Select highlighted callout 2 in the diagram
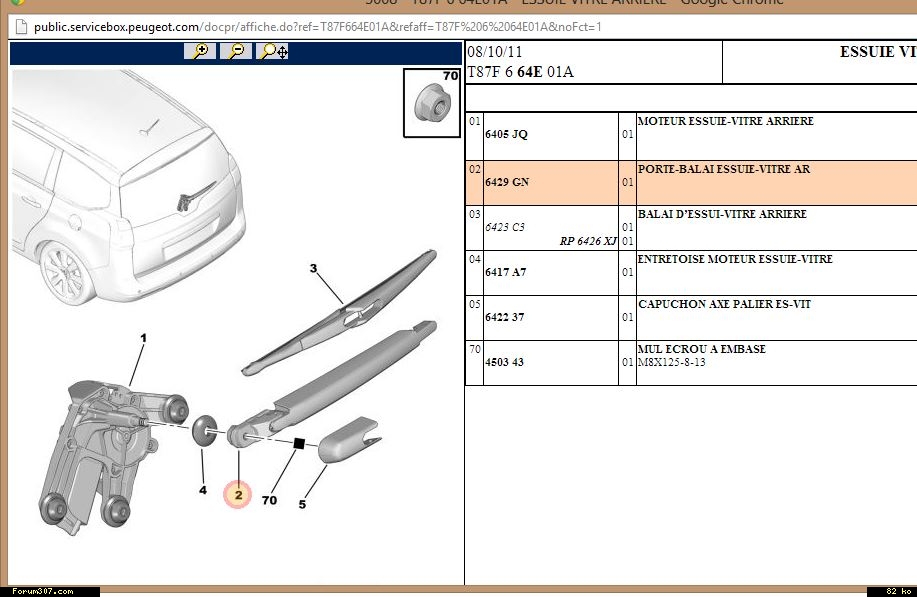The image size is (917, 597). pyautogui.click(x=238, y=495)
